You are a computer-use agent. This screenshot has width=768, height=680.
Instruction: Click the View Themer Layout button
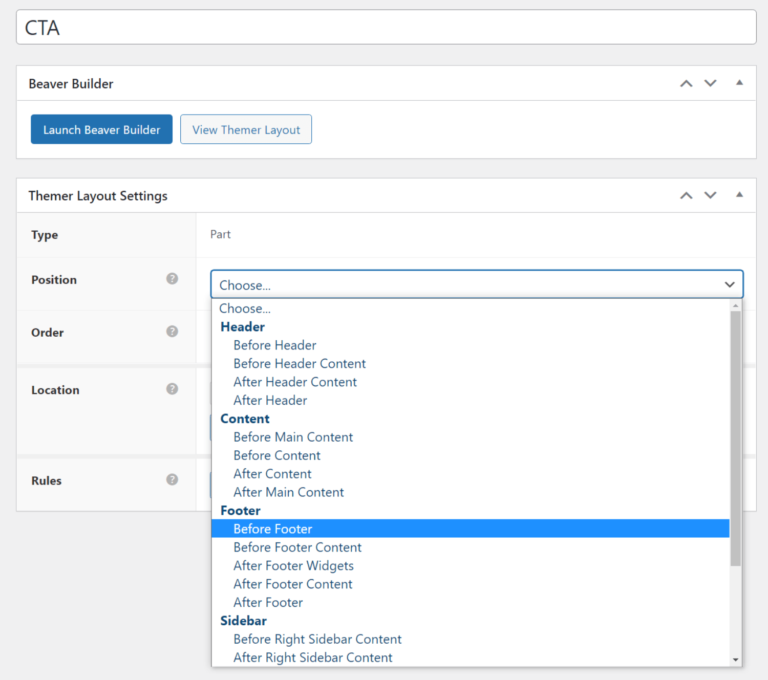(x=246, y=130)
